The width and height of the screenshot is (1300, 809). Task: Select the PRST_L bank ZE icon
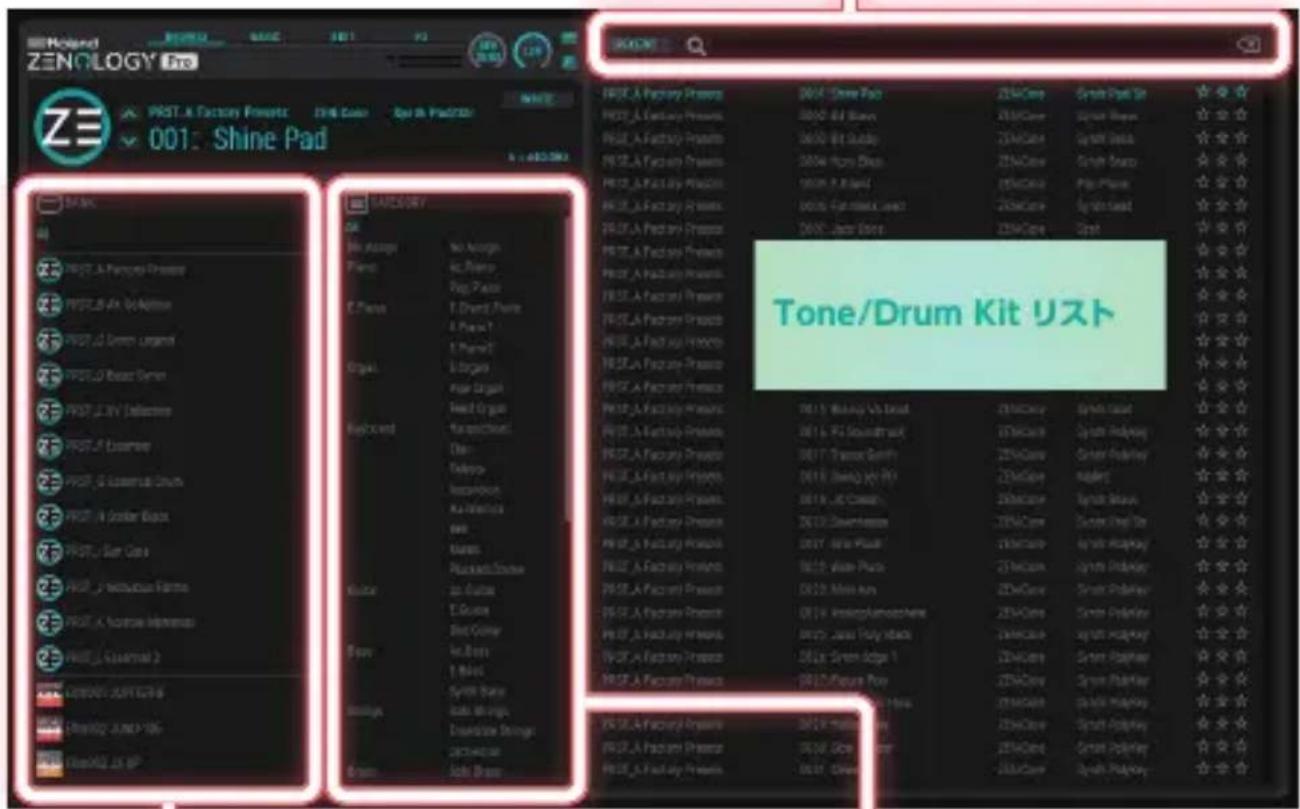pyautogui.click(x=49, y=657)
